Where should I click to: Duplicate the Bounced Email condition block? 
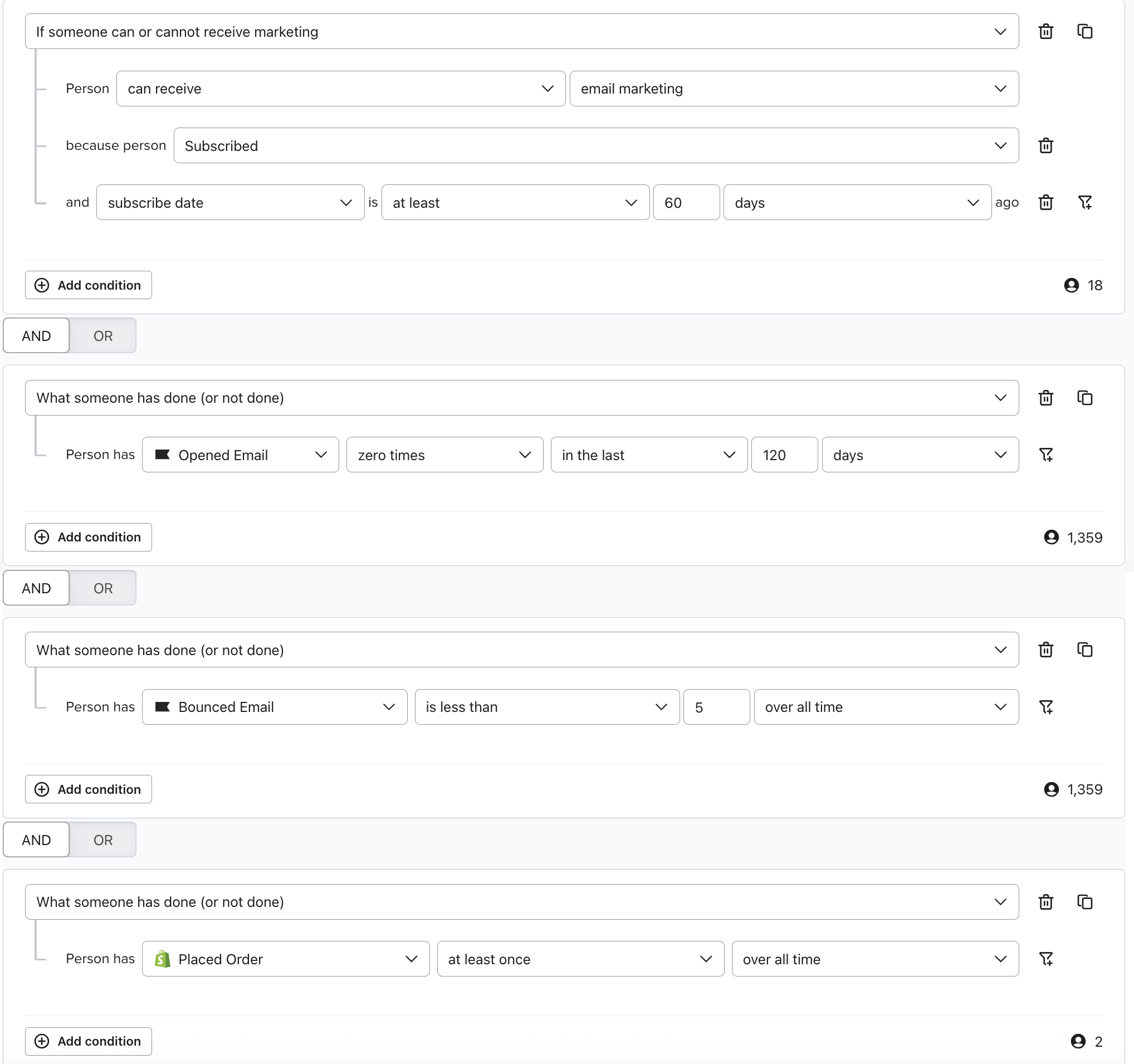pyautogui.click(x=1084, y=649)
